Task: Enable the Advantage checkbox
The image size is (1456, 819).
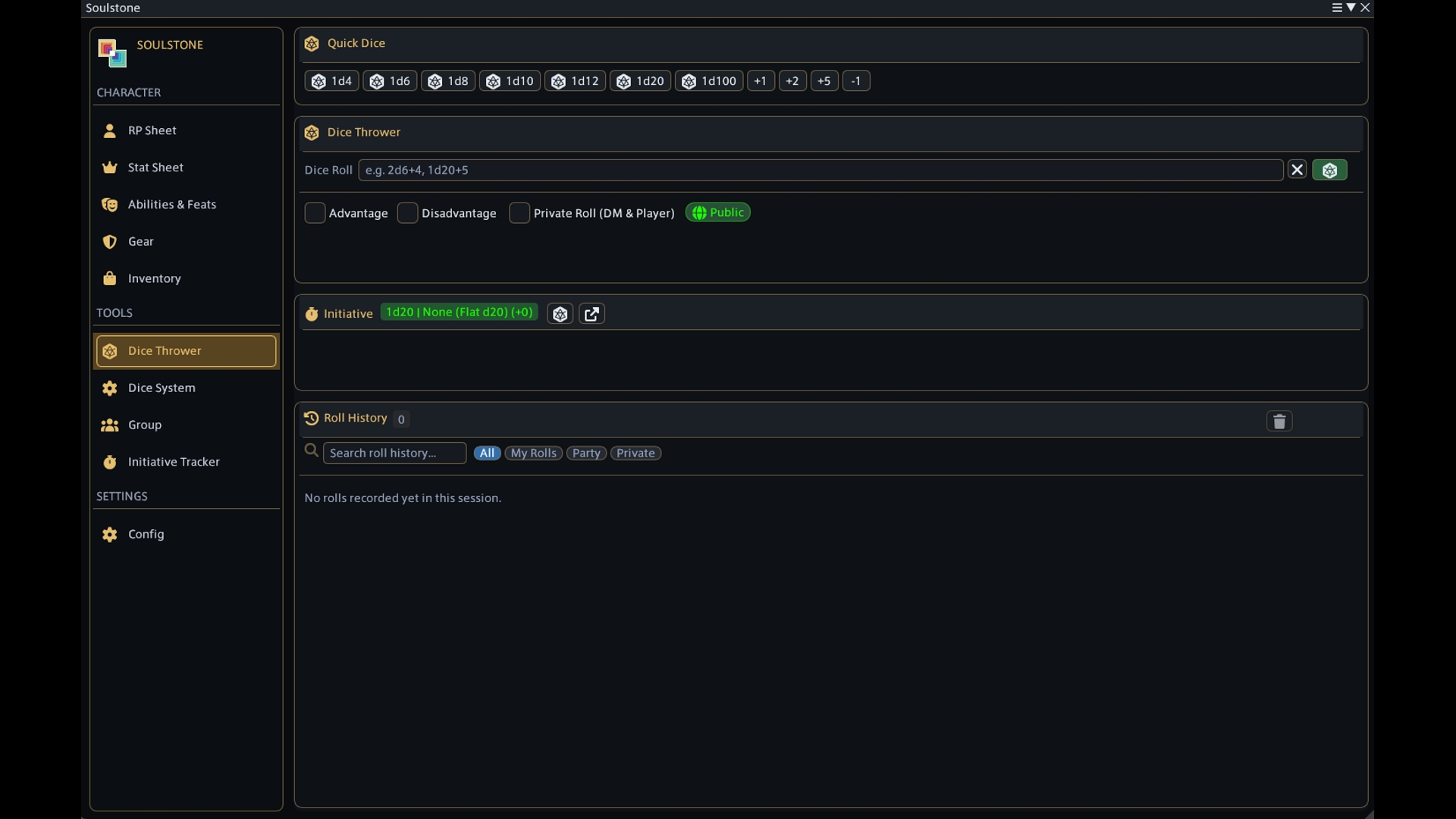Action: pos(315,213)
